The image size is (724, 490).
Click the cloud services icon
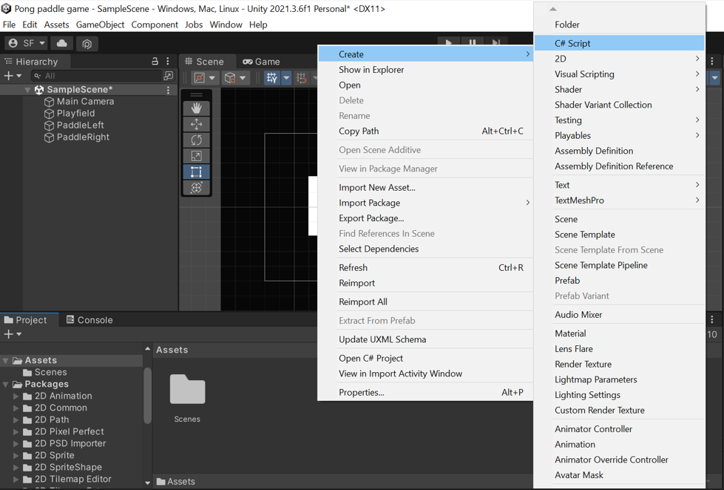point(62,43)
